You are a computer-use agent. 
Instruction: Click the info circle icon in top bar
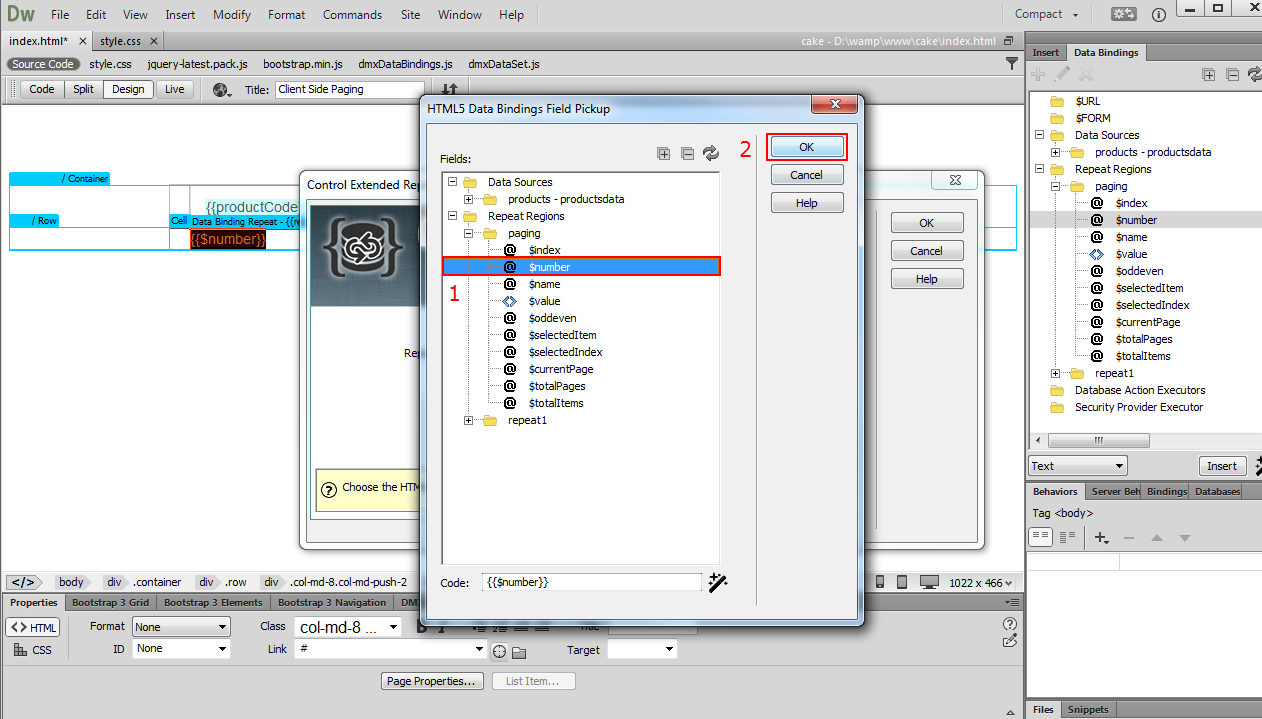coord(1159,15)
